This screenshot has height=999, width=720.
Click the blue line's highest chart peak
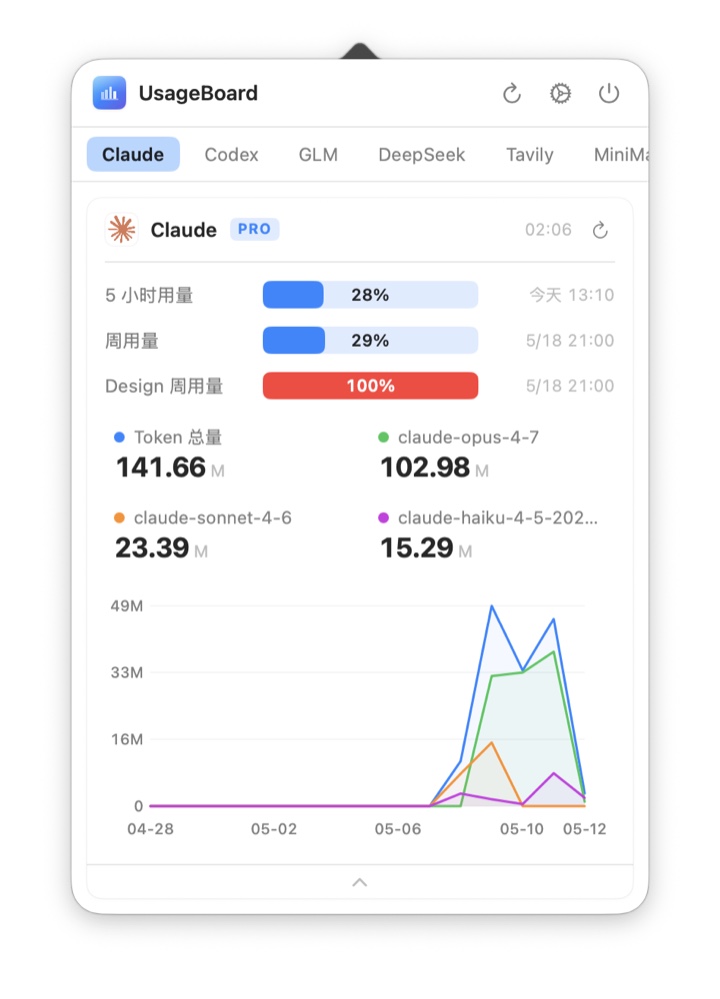(491, 606)
